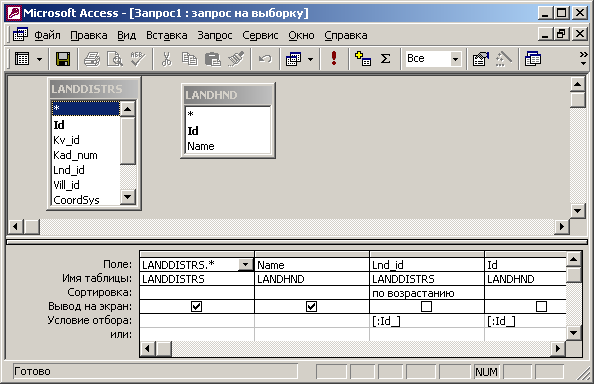Run the query with the red exclamation icon
The height and width of the screenshot is (384, 594).
click(334, 59)
